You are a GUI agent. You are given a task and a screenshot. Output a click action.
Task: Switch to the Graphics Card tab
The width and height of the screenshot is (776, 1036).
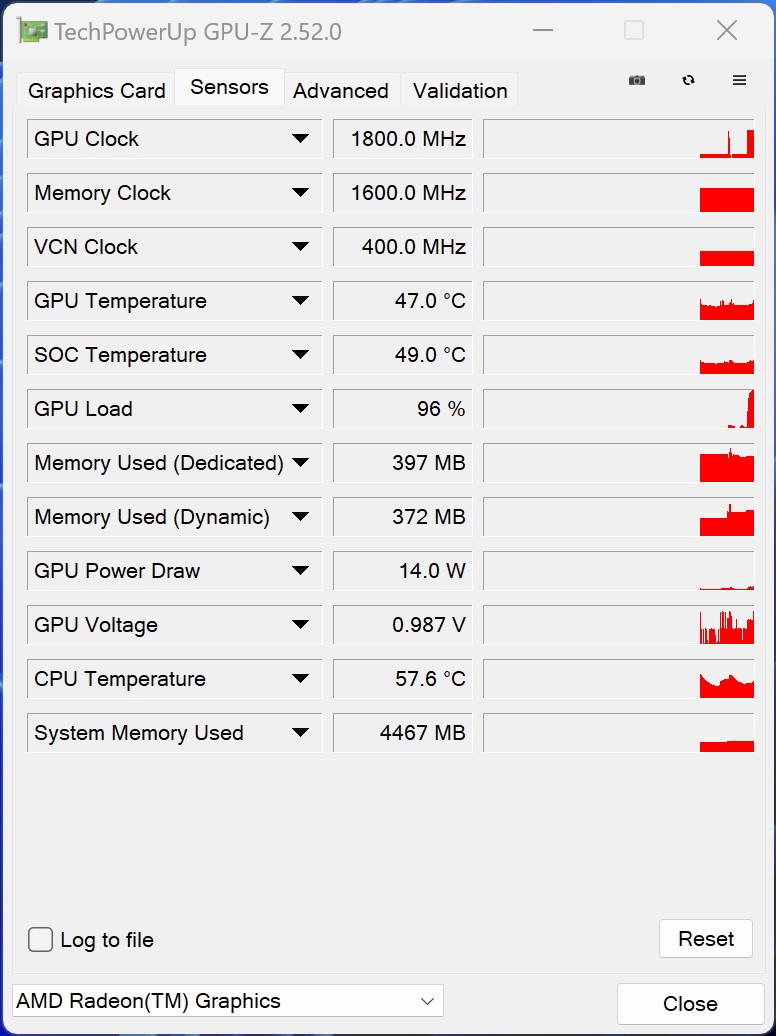[97, 91]
